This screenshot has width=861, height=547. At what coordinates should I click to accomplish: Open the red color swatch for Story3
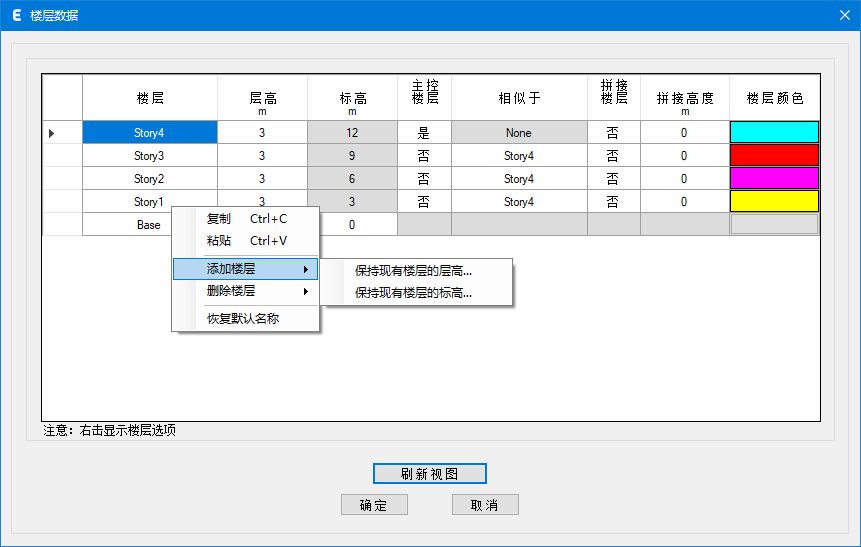(x=774, y=156)
